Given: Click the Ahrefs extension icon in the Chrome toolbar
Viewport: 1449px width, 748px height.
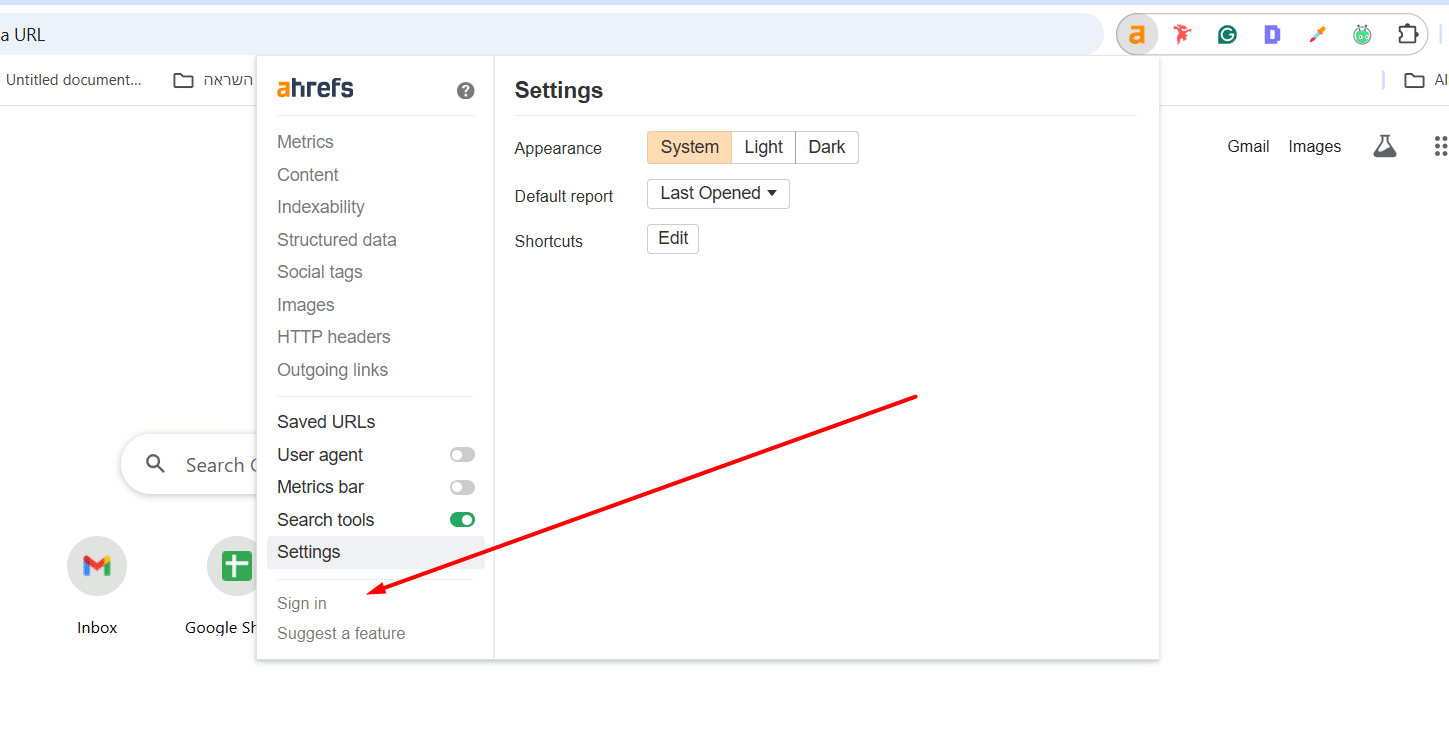Looking at the screenshot, I should (x=1137, y=35).
